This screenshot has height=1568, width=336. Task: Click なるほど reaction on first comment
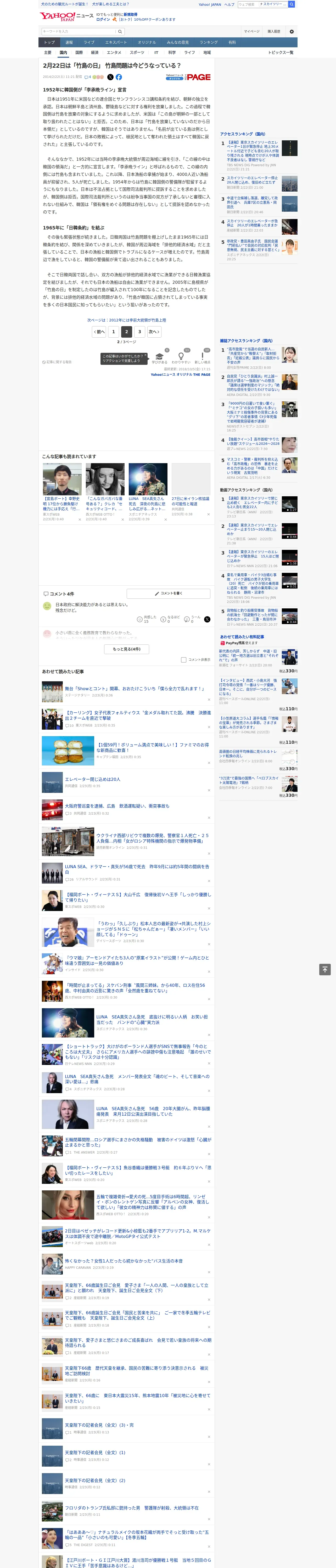(x=170, y=619)
